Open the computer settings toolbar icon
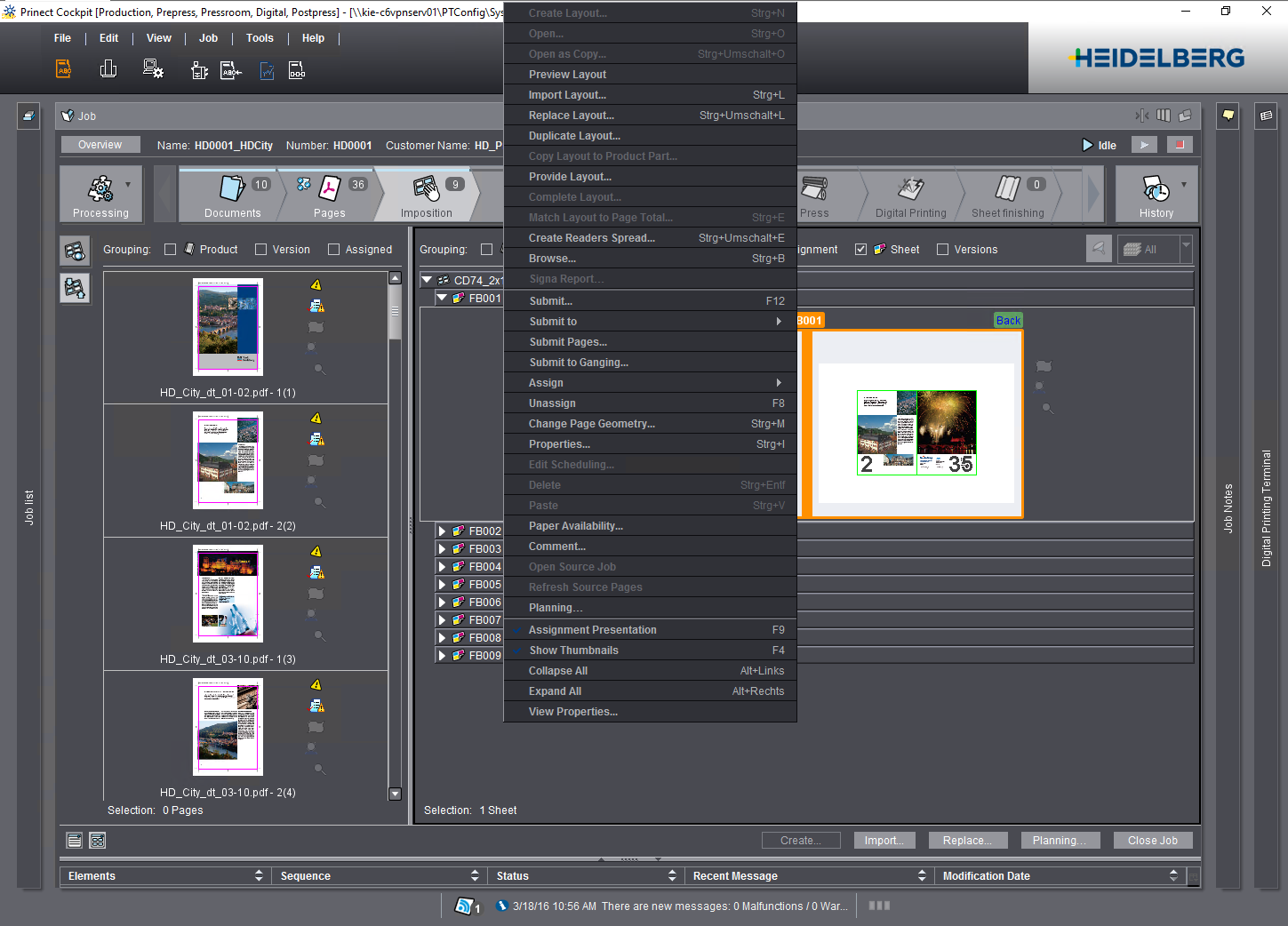The image size is (1288, 926). (x=153, y=68)
